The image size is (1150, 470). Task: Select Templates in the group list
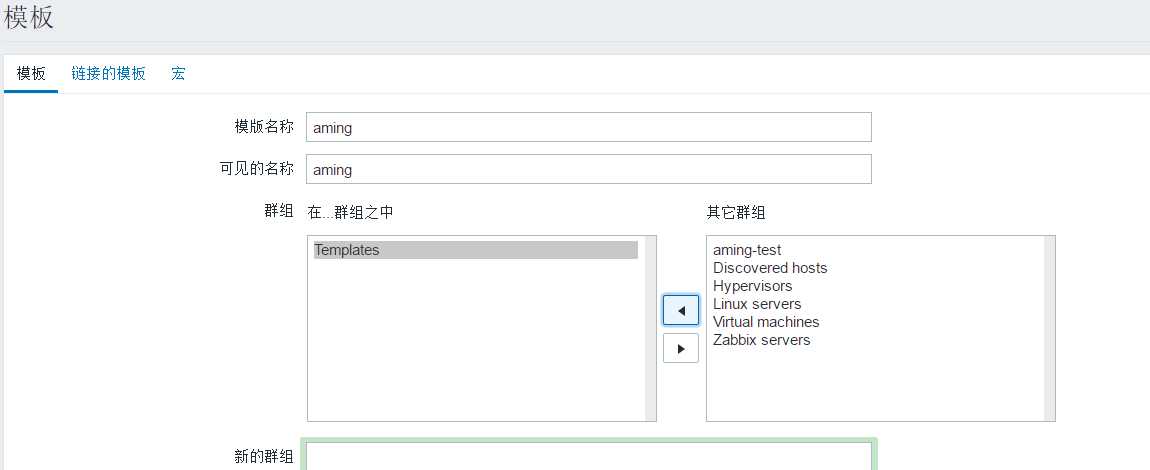(x=476, y=250)
